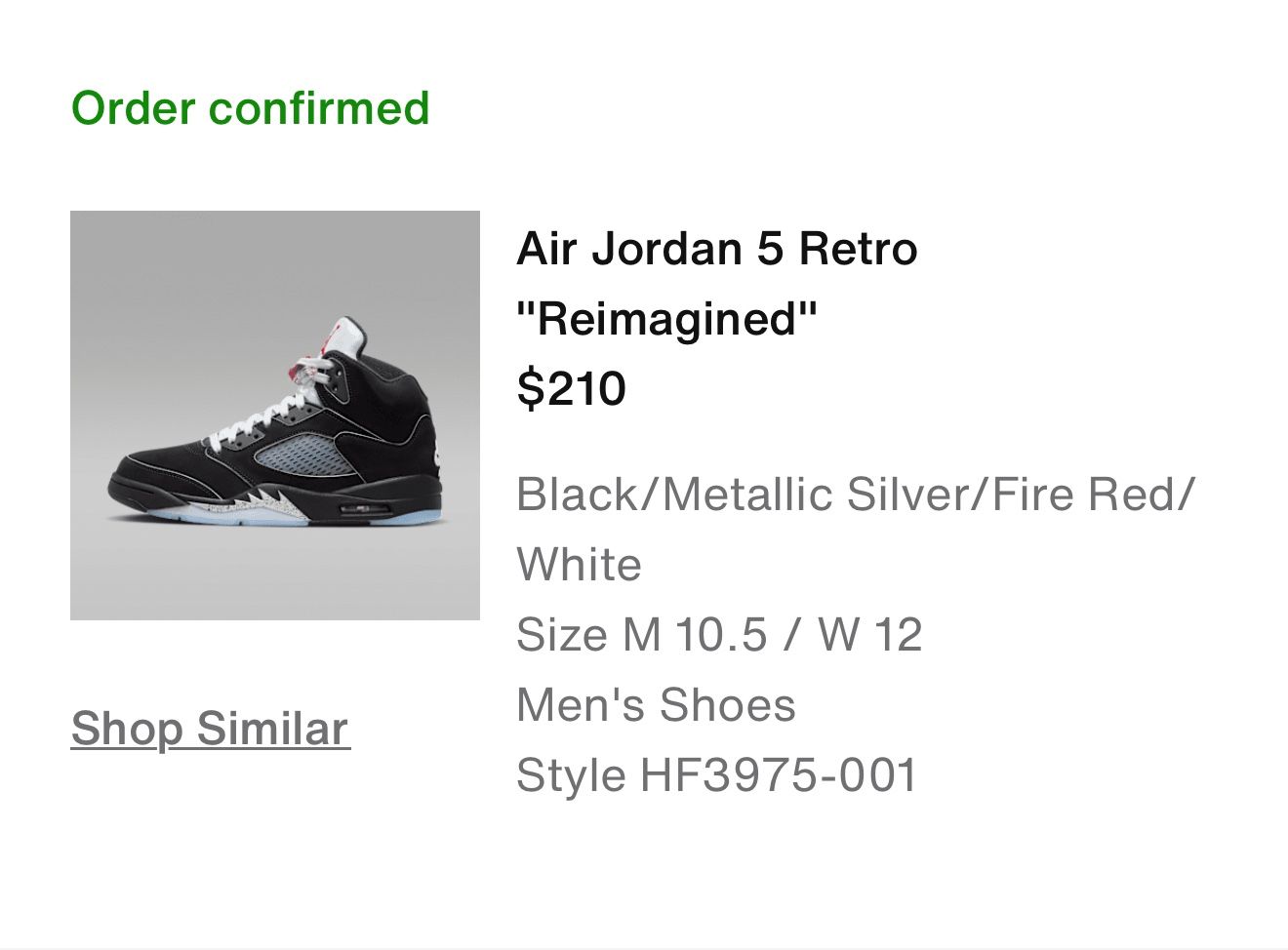Click the style number beside Style label
The width and height of the screenshot is (1288, 950).
(781, 773)
